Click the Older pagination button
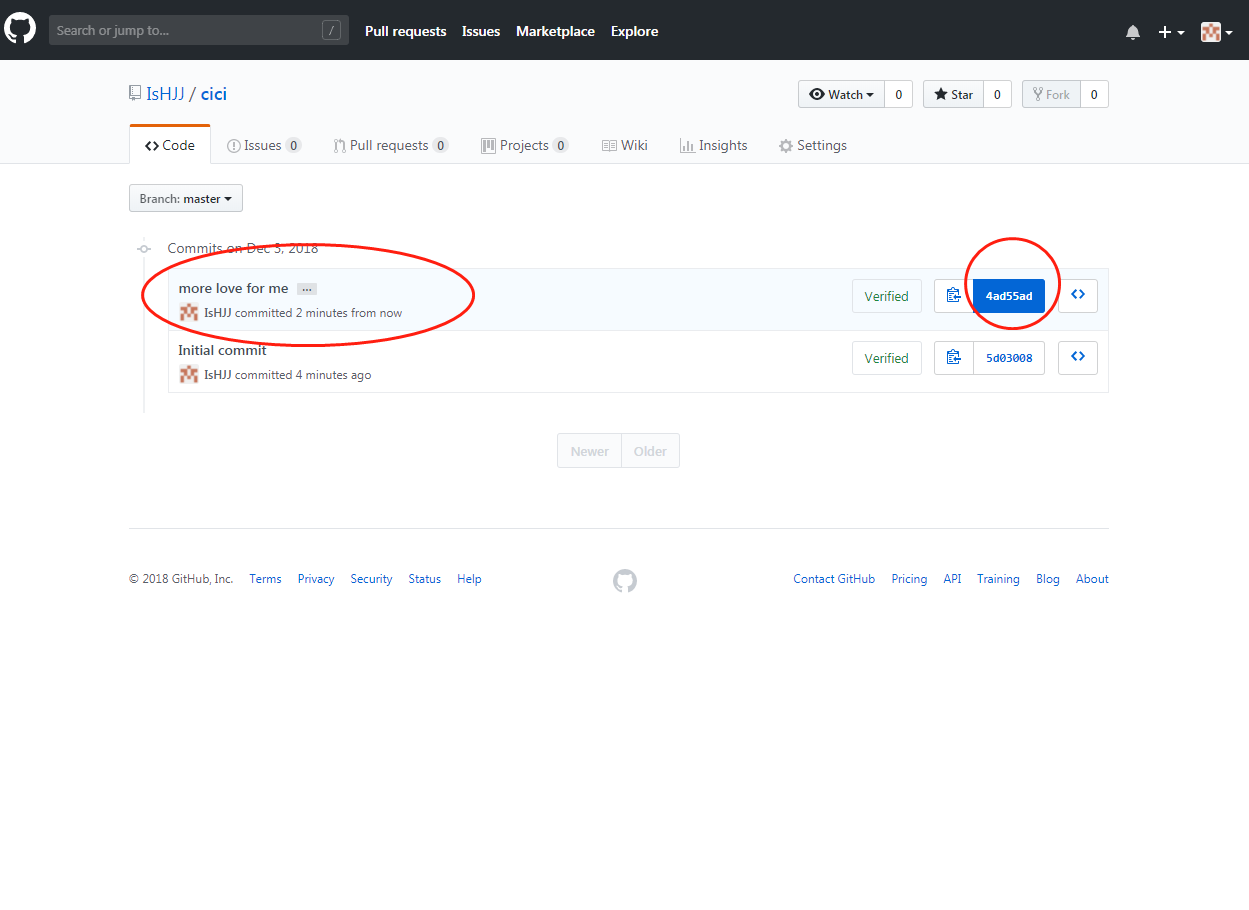This screenshot has width=1249, height=910. tap(650, 451)
